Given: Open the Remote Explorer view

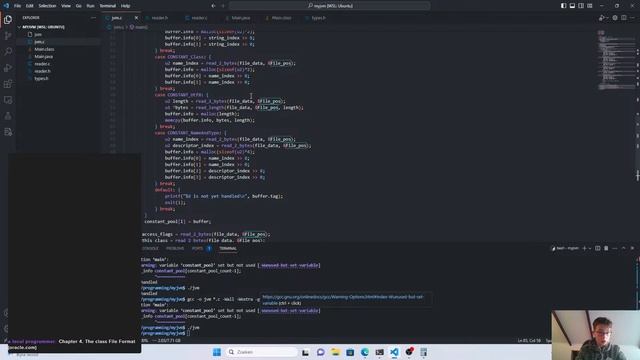Looking at the screenshot, I should tap(8, 100).
